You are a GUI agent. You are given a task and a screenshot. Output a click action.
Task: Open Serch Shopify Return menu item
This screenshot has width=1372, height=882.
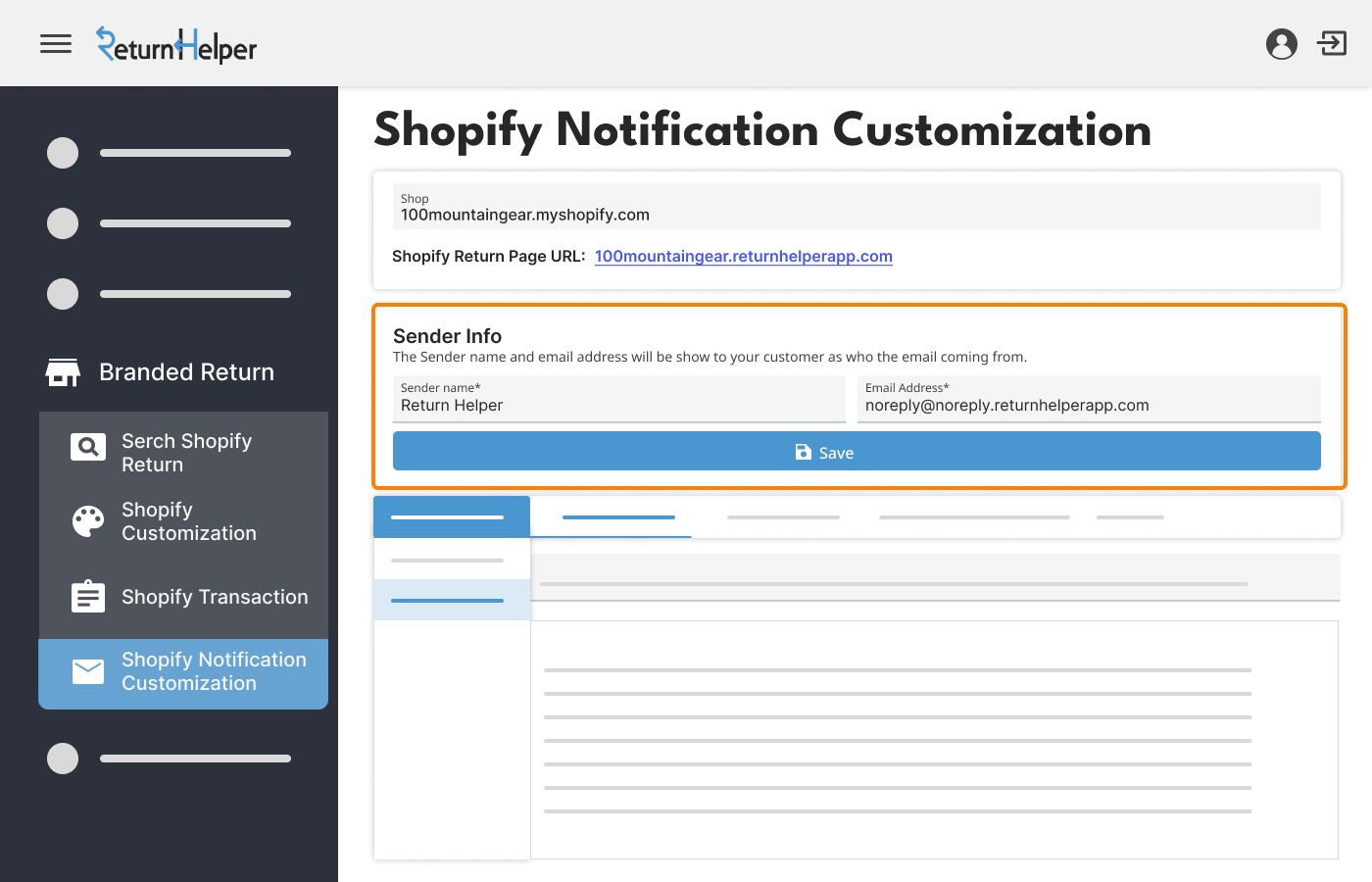[183, 453]
